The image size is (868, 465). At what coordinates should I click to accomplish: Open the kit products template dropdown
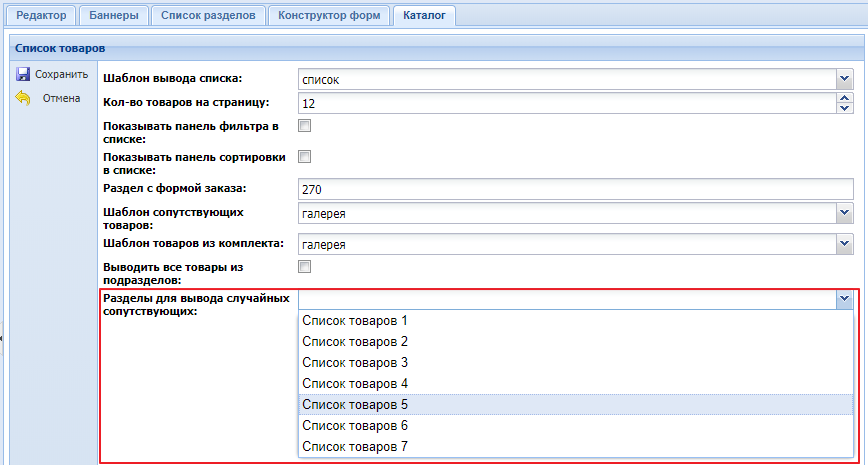click(844, 244)
